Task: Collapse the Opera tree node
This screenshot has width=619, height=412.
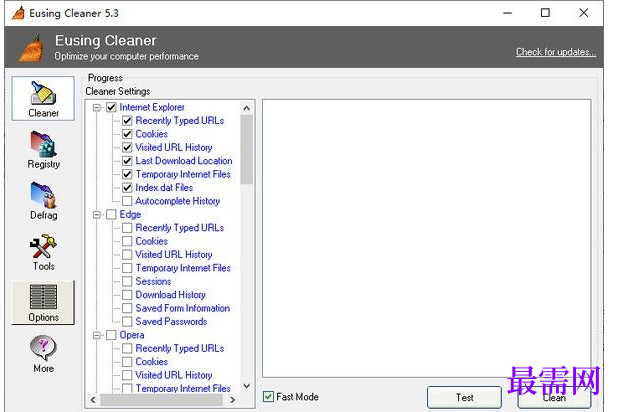Action: (x=97, y=335)
